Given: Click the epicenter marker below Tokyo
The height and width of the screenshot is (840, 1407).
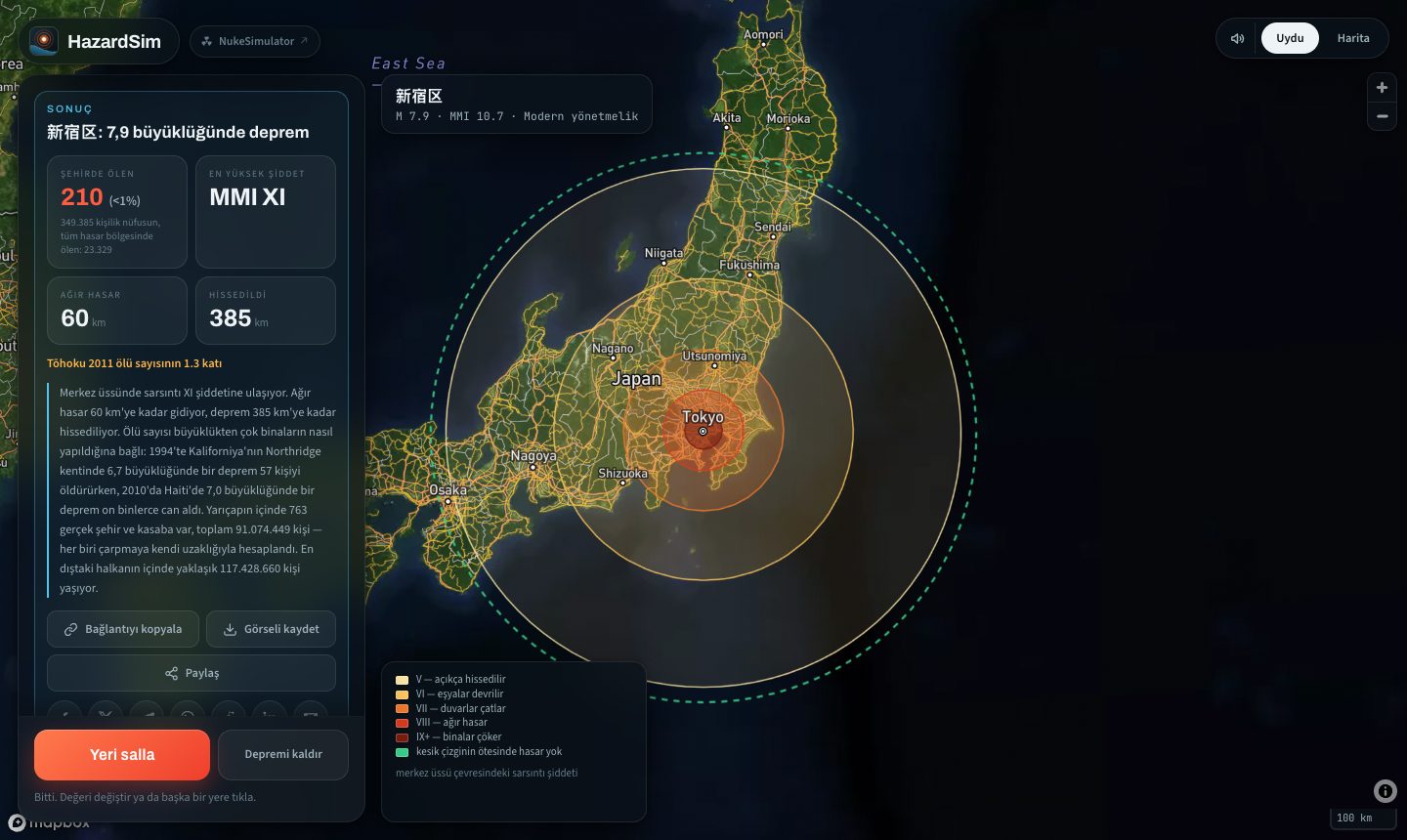Looking at the screenshot, I should point(703,431).
